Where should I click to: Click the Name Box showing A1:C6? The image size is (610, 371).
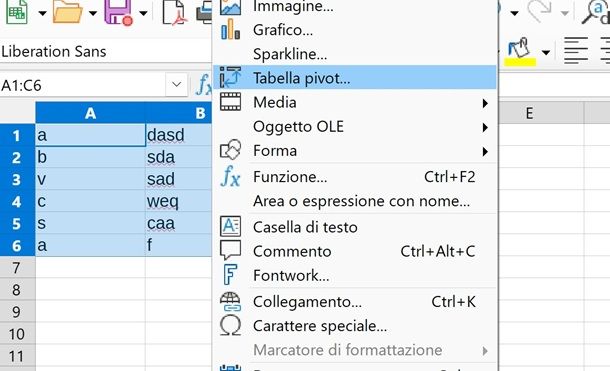tap(82, 85)
